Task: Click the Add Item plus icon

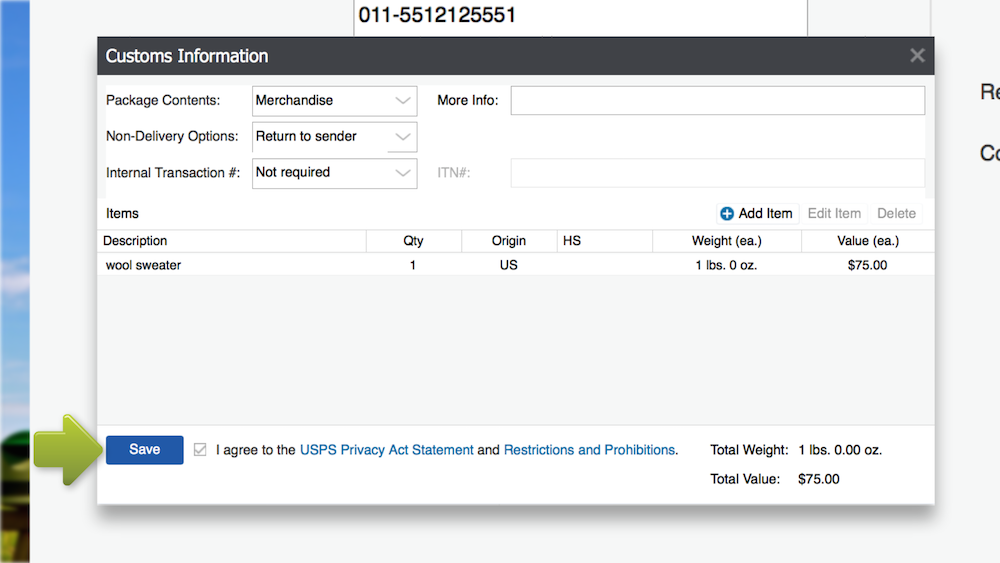Action: tap(727, 214)
